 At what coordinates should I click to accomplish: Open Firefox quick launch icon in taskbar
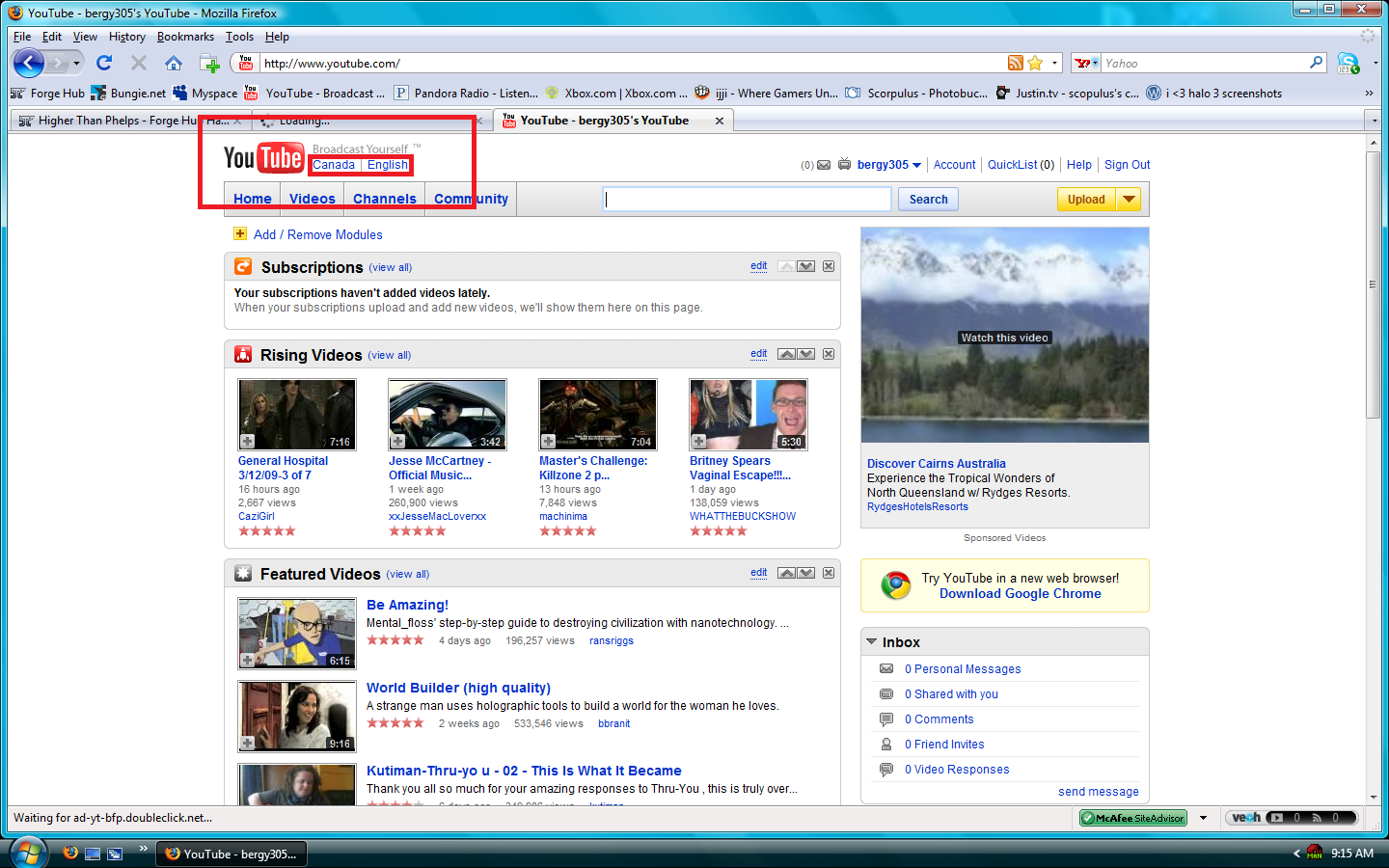coord(70,854)
